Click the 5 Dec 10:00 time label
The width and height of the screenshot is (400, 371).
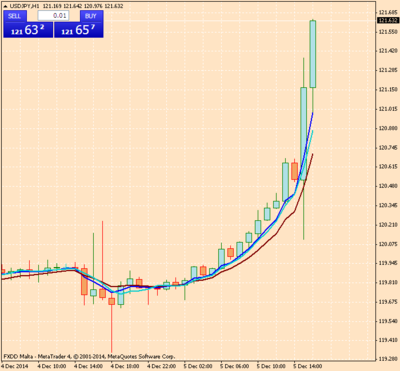pos(272,366)
